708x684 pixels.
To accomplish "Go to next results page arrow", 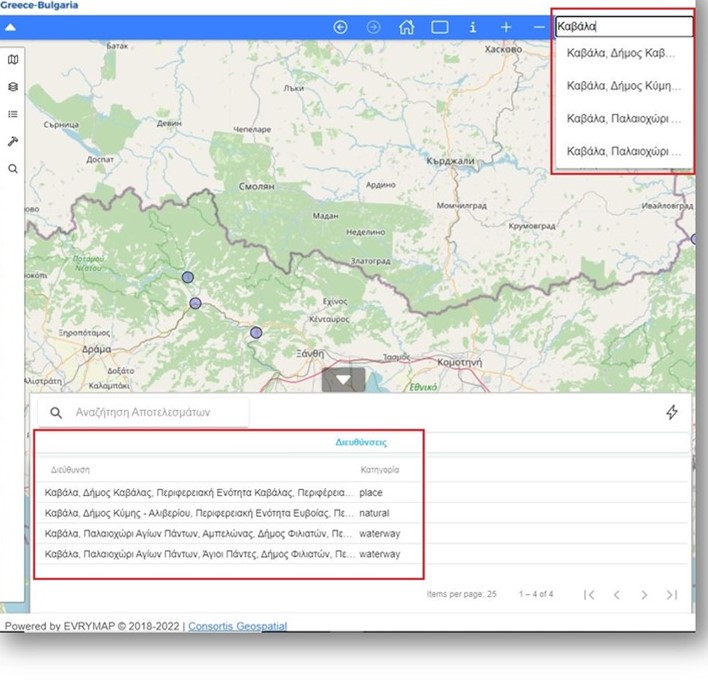I will tap(644, 595).
